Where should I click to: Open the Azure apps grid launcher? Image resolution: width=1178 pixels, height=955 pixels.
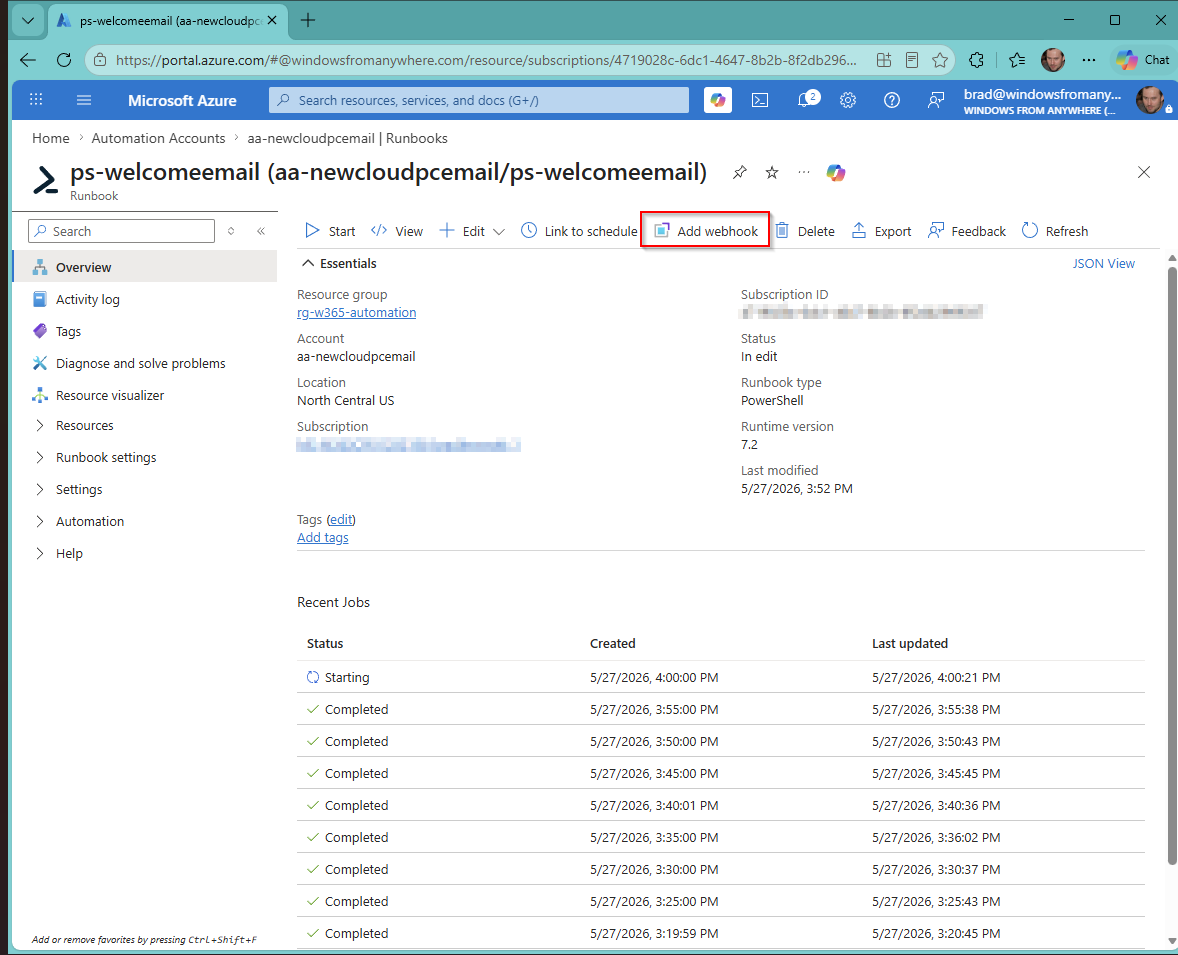(36, 100)
